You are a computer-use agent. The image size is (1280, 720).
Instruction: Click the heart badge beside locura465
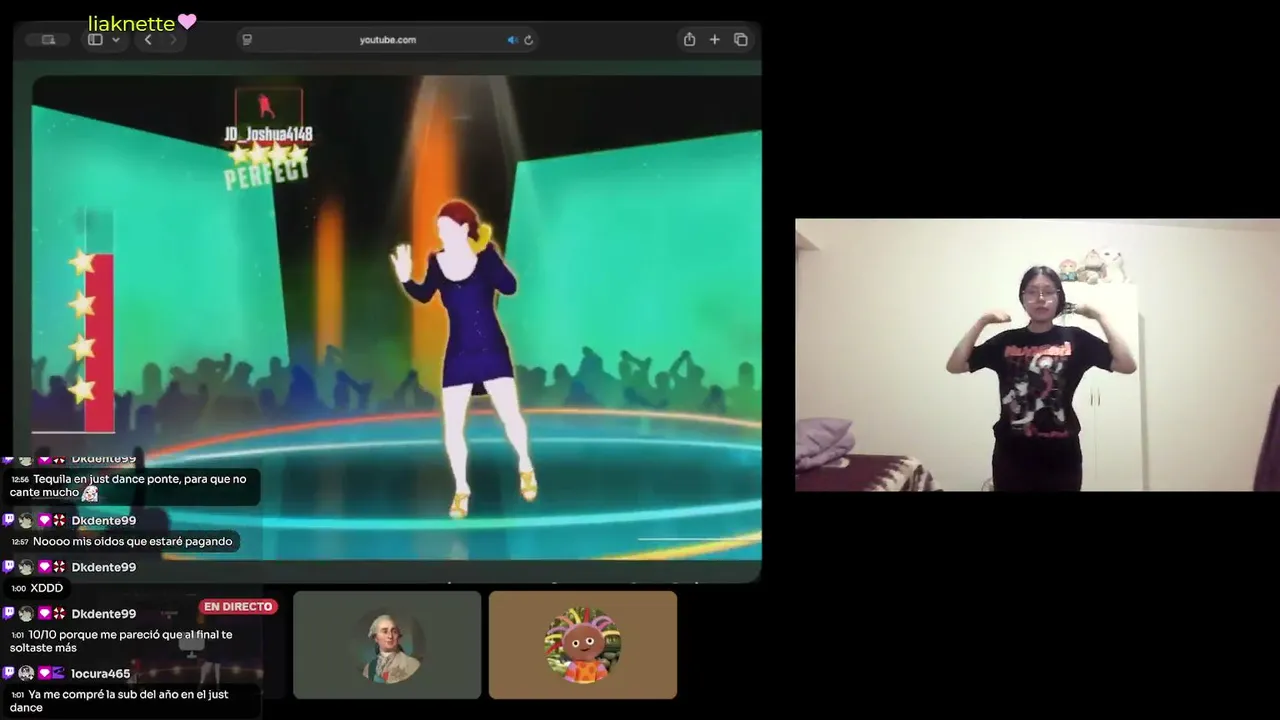pyautogui.click(x=44, y=673)
